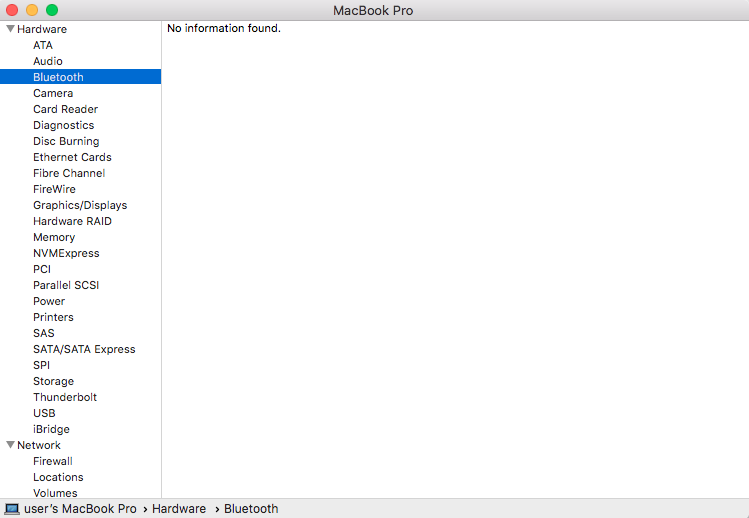This screenshot has width=749, height=518.
Task: Close the System Information window
Action: click(12, 10)
